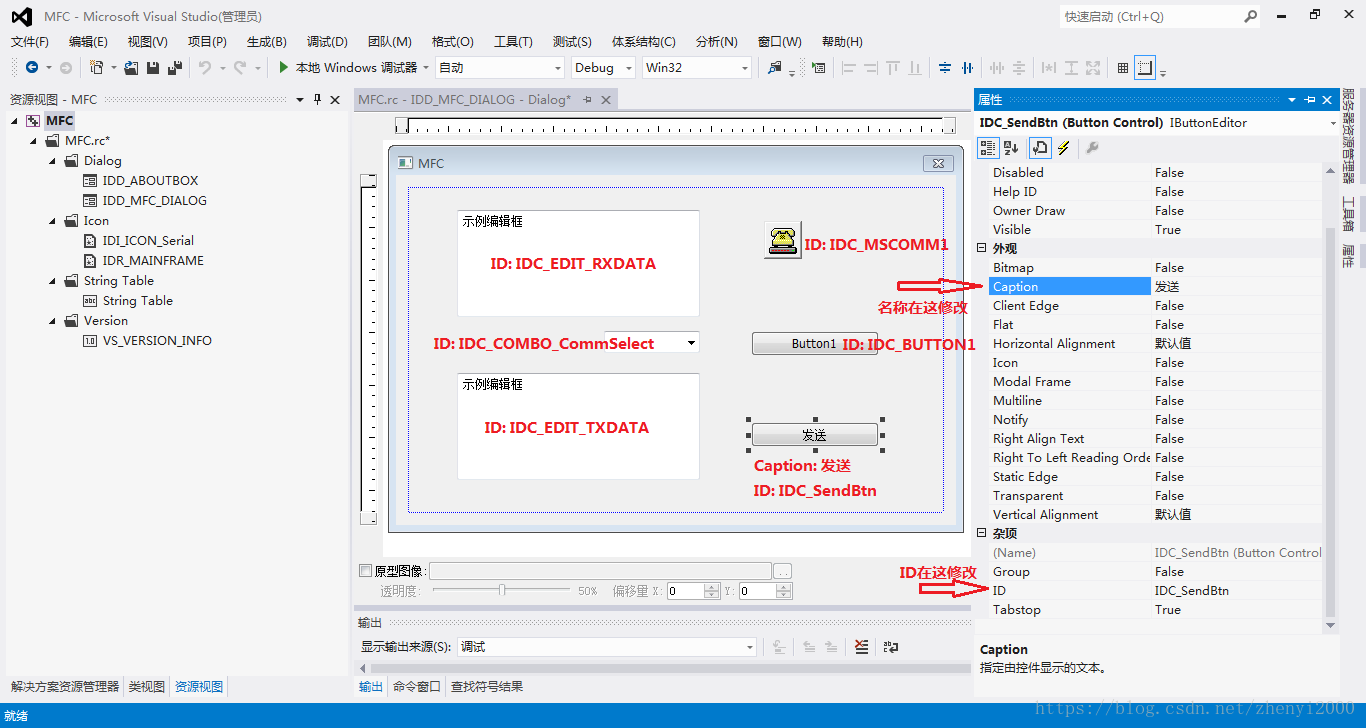
Task: Click the space across toolbar icon
Action: (997, 67)
